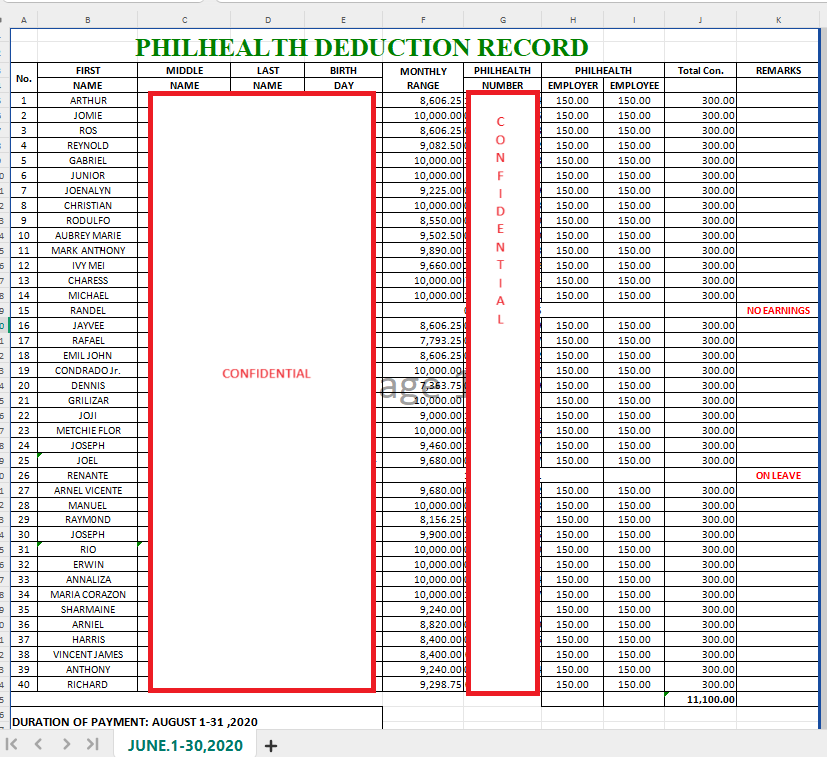Select first name cell REYNOLD
This screenshot has height=757, width=827.
tap(88, 146)
